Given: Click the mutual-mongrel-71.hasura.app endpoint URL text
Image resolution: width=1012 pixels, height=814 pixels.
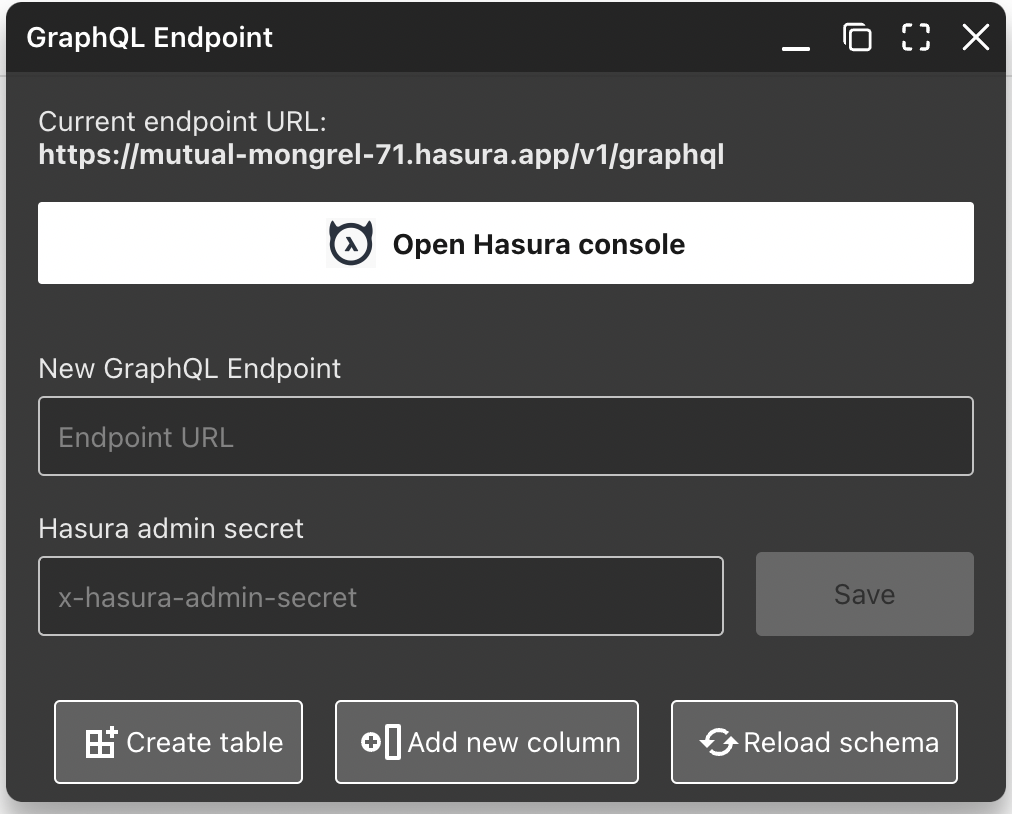Looking at the screenshot, I should pos(381,155).
